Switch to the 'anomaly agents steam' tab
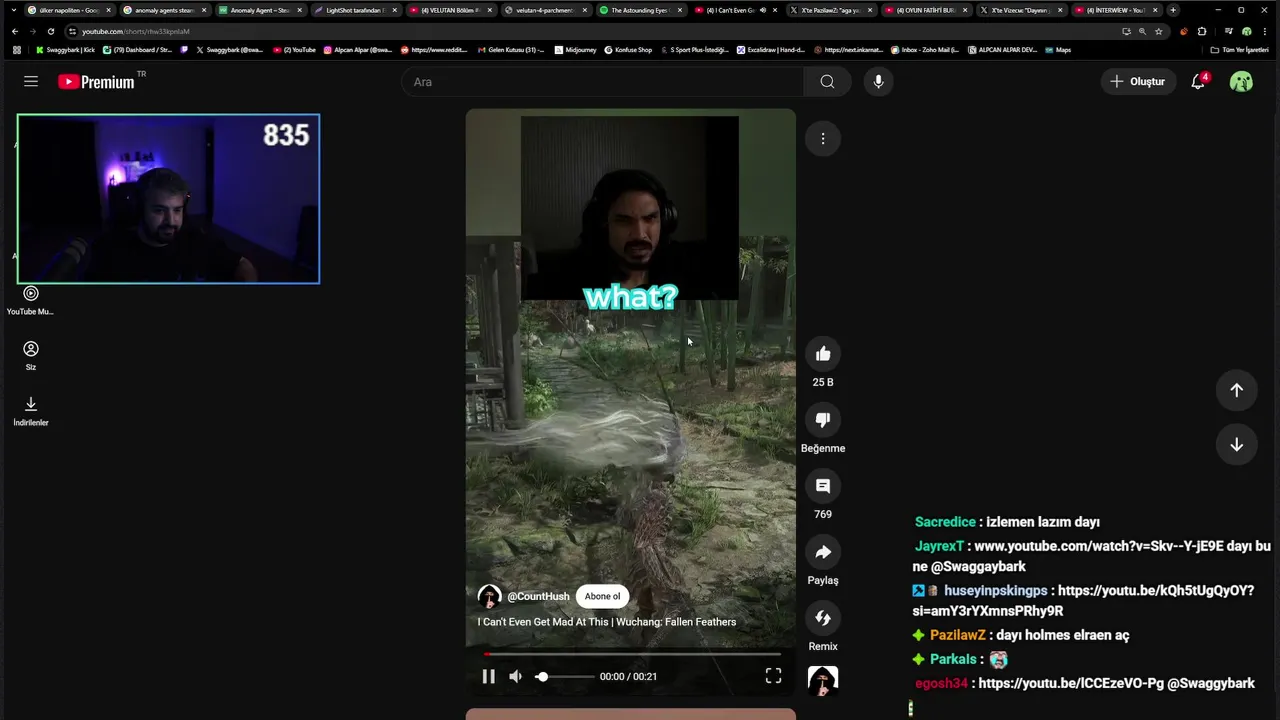Screen dimensions: 1280x720 163,10
